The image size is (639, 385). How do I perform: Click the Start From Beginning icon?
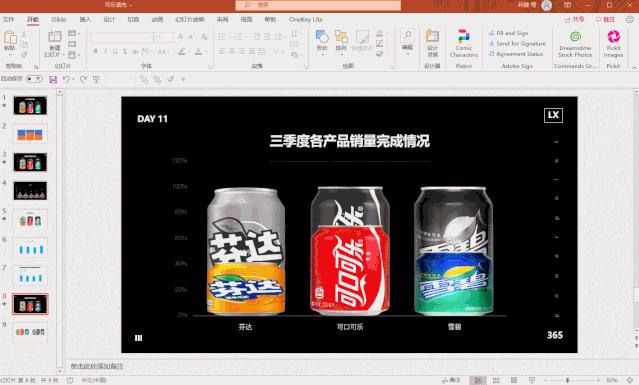pyautogui.click(x=96, y=79)
